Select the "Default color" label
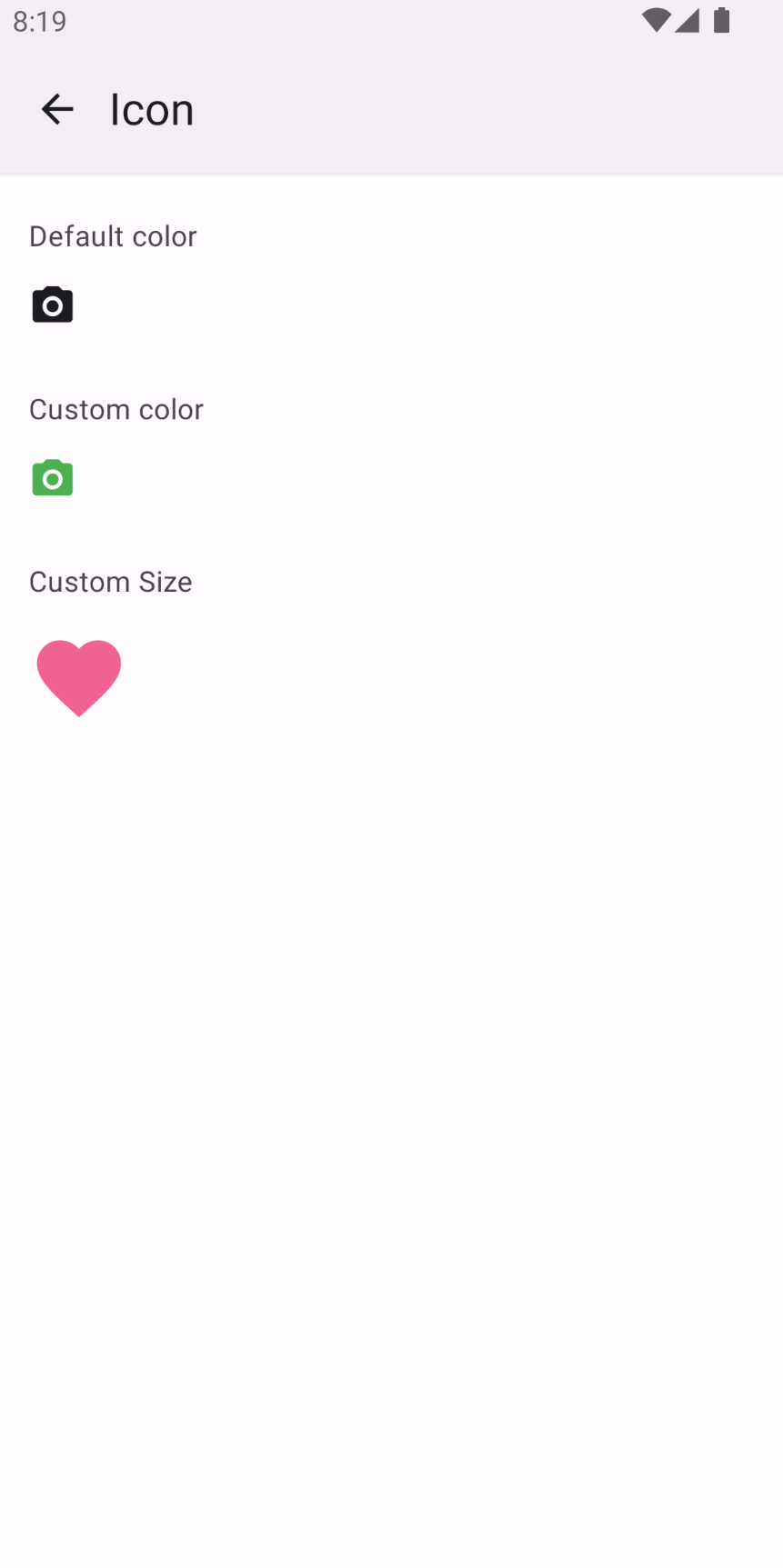Screen dimensions: 783x1568 click(113, 236)
